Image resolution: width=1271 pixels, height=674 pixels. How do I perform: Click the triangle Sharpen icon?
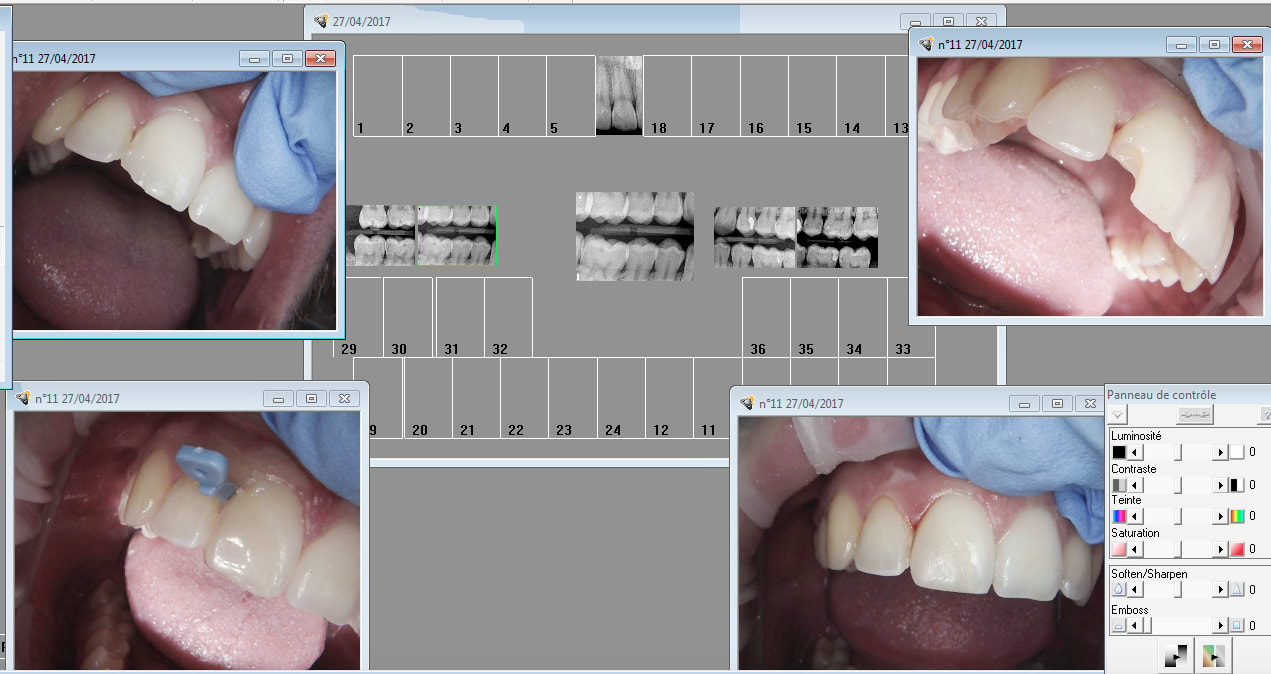1237,590
